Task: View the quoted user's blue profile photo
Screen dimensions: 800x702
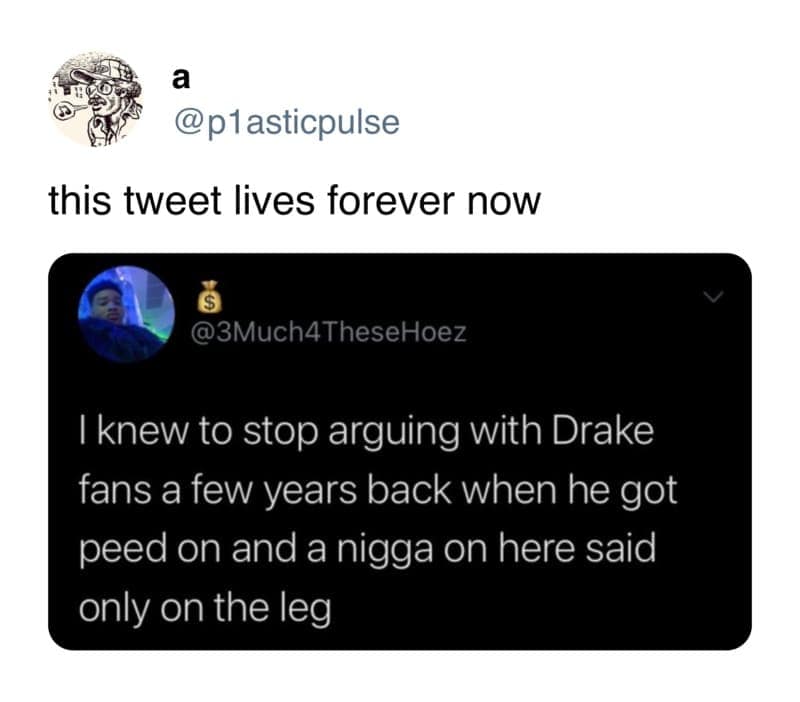Action: [x=126, y=314]
